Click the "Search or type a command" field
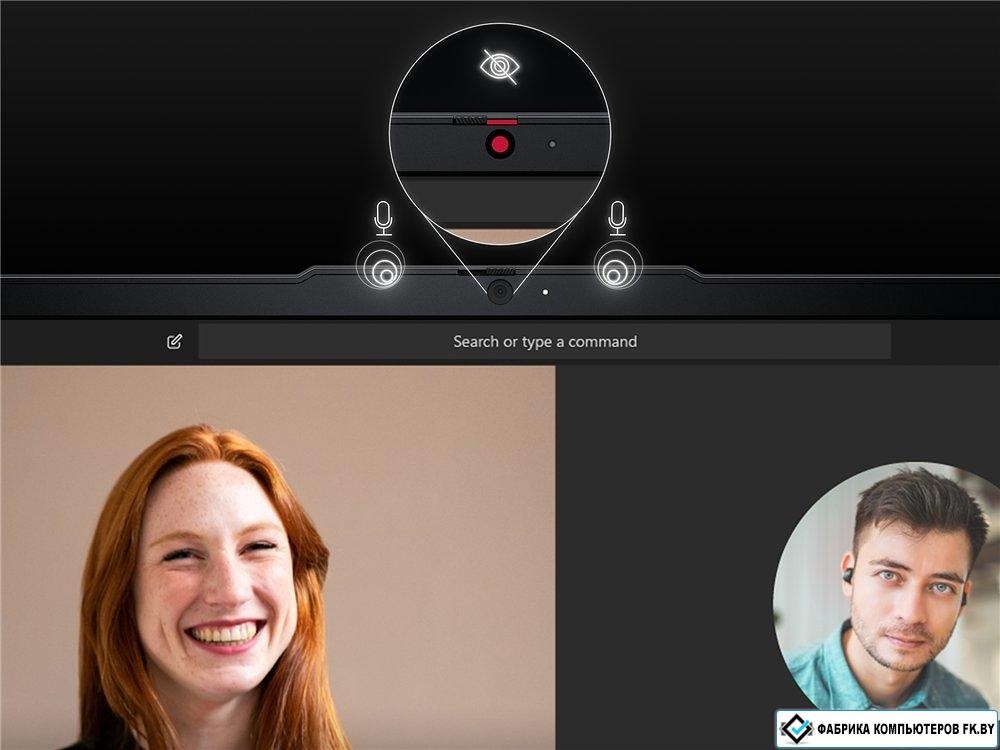This screenshot has width=1000, height=750. tap(545, 341)
